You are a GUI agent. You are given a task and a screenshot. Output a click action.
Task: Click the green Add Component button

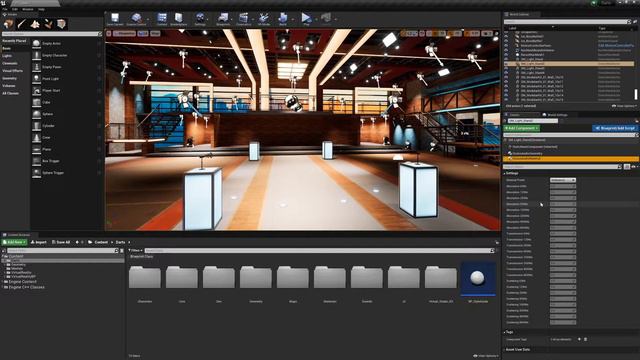522,128
